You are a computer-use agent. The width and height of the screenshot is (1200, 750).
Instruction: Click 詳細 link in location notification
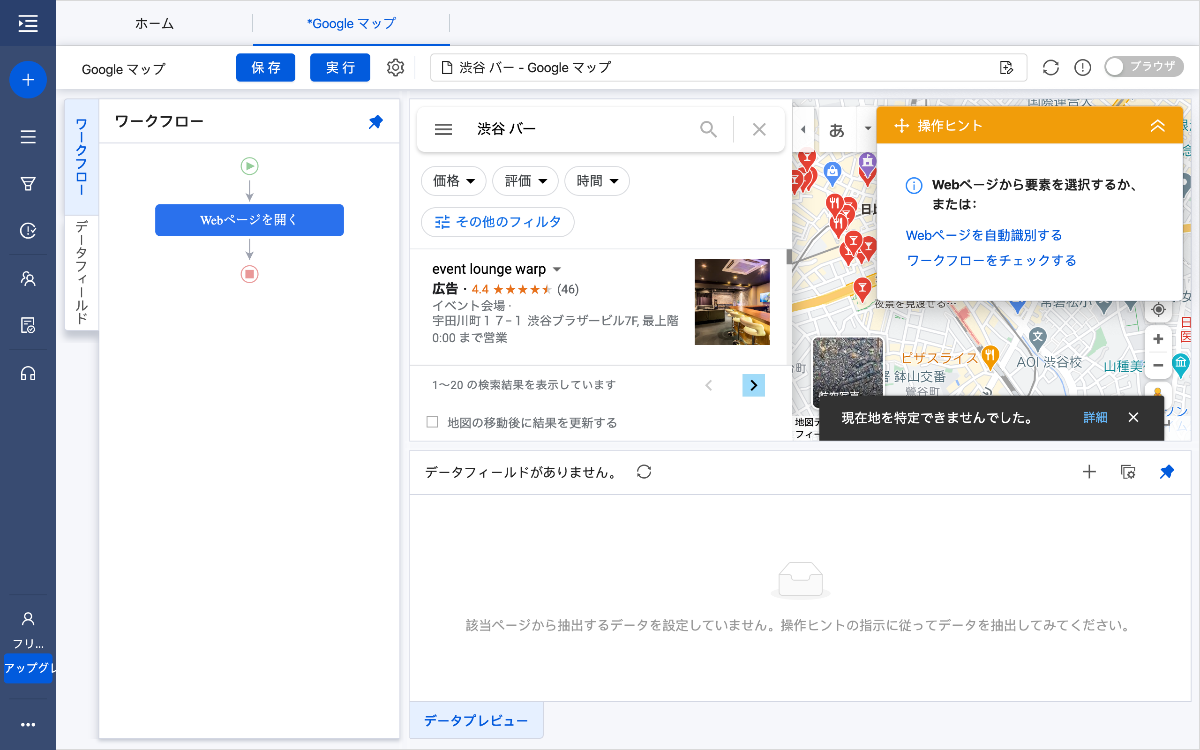click(x=1095, y=417)
